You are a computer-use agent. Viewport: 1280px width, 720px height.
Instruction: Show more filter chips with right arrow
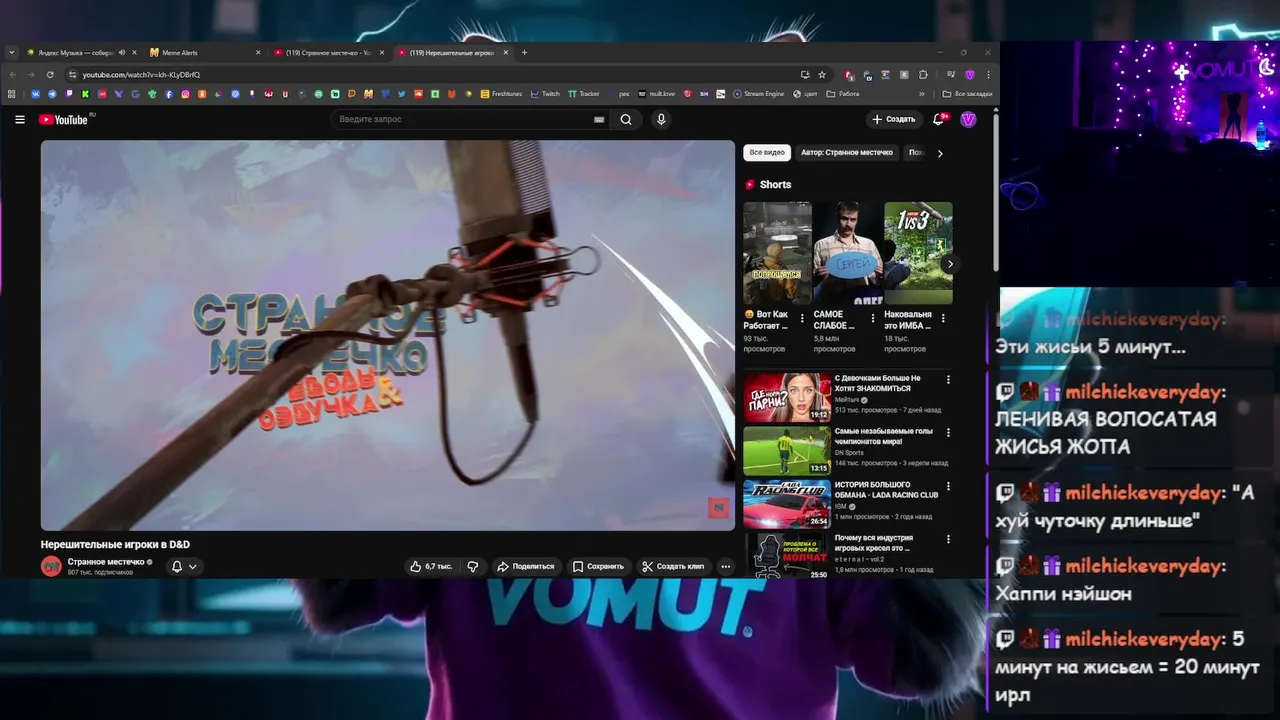(940, 153)
